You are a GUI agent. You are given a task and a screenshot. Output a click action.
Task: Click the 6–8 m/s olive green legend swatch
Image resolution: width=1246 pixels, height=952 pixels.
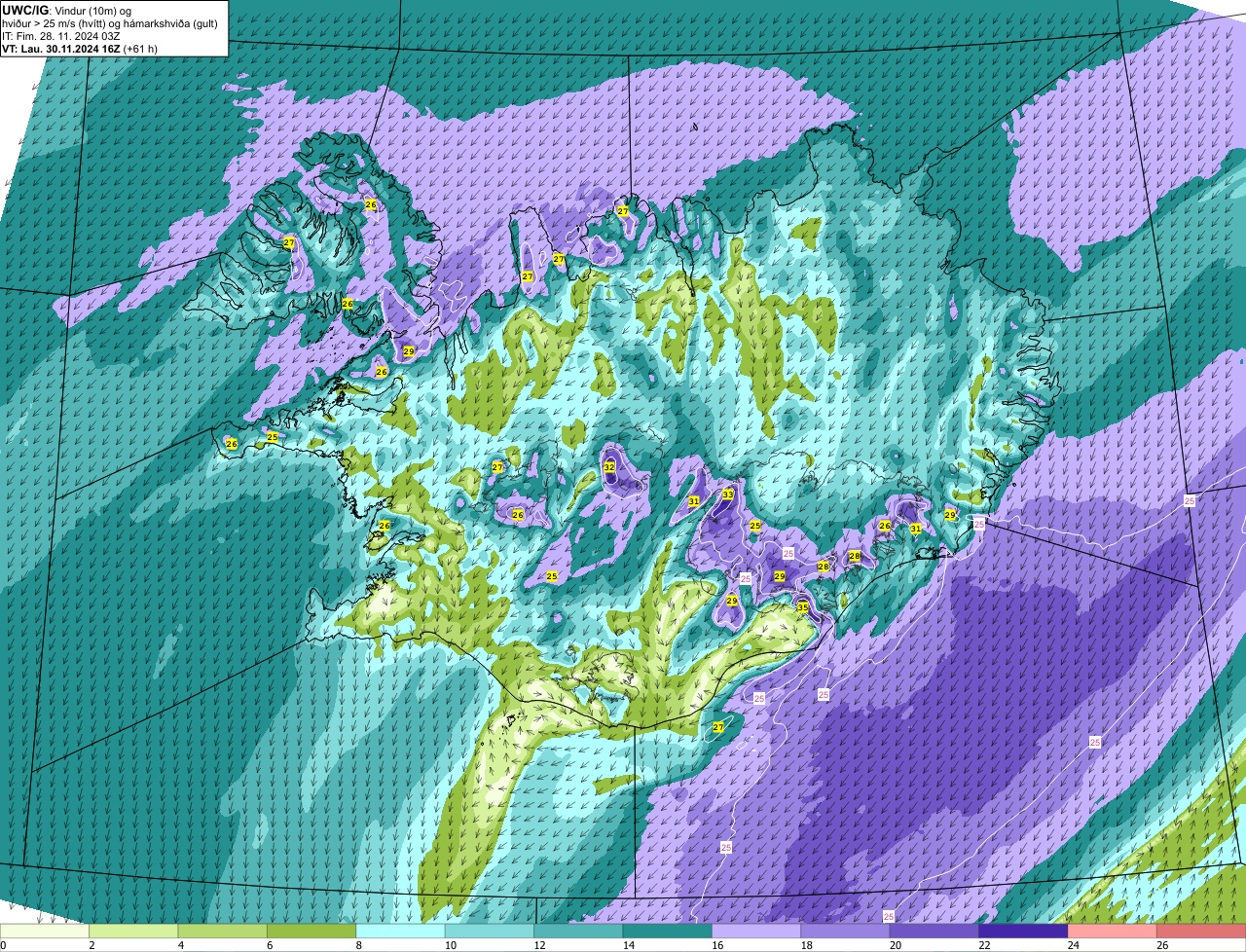coord(311,932)
